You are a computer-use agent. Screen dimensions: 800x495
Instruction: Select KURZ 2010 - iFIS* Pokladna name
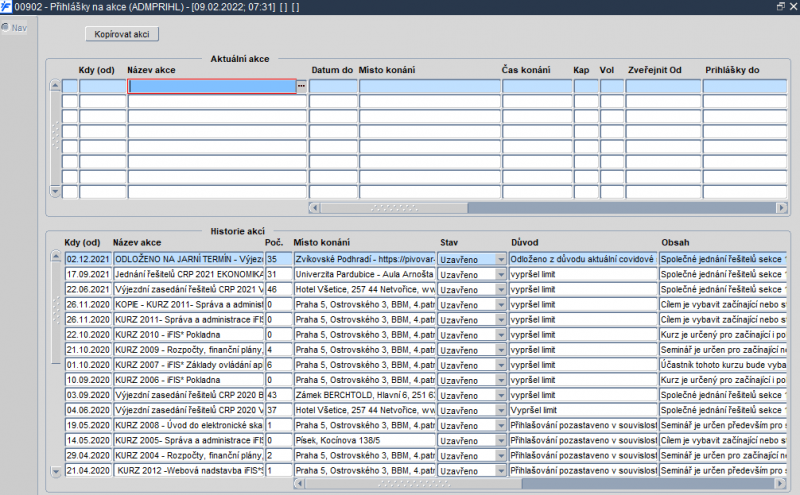point(188,335)
